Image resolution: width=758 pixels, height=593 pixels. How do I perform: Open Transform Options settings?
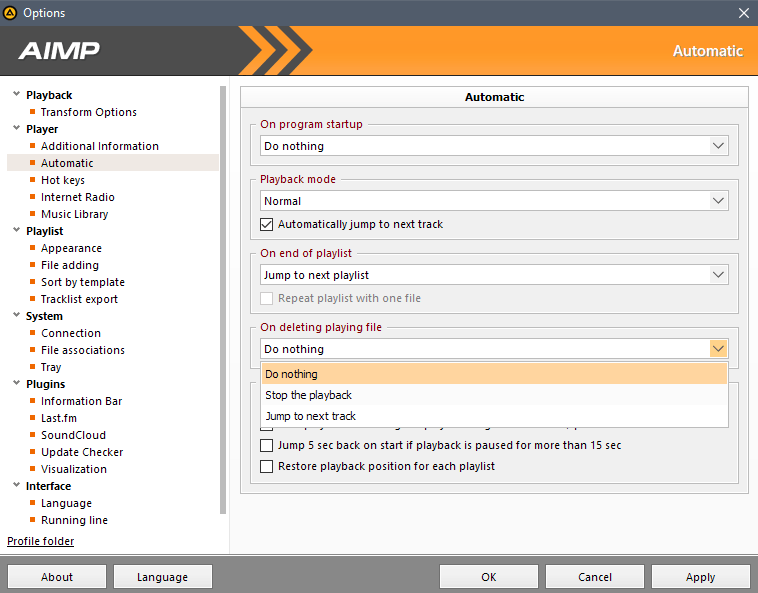point(88,112)
